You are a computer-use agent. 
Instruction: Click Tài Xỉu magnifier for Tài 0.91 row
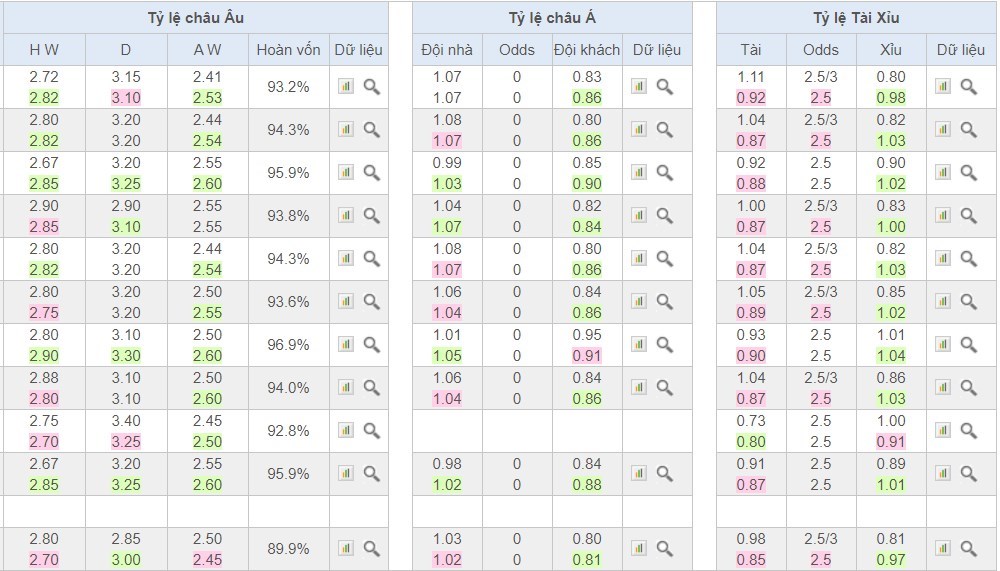(969, 474)
